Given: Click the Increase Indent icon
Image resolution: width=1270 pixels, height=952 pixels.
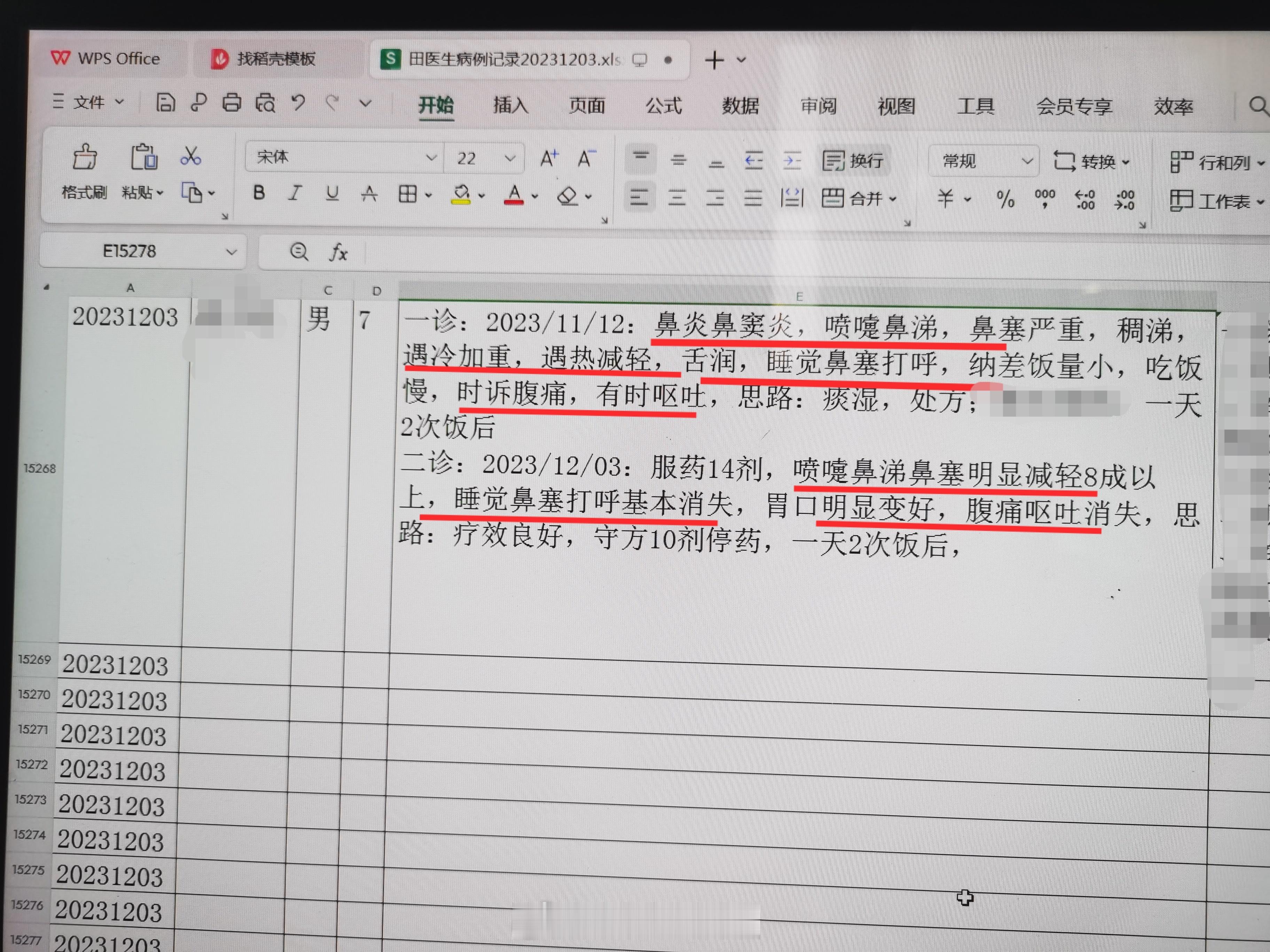Looking at the screenshot, I should point(792,161).
